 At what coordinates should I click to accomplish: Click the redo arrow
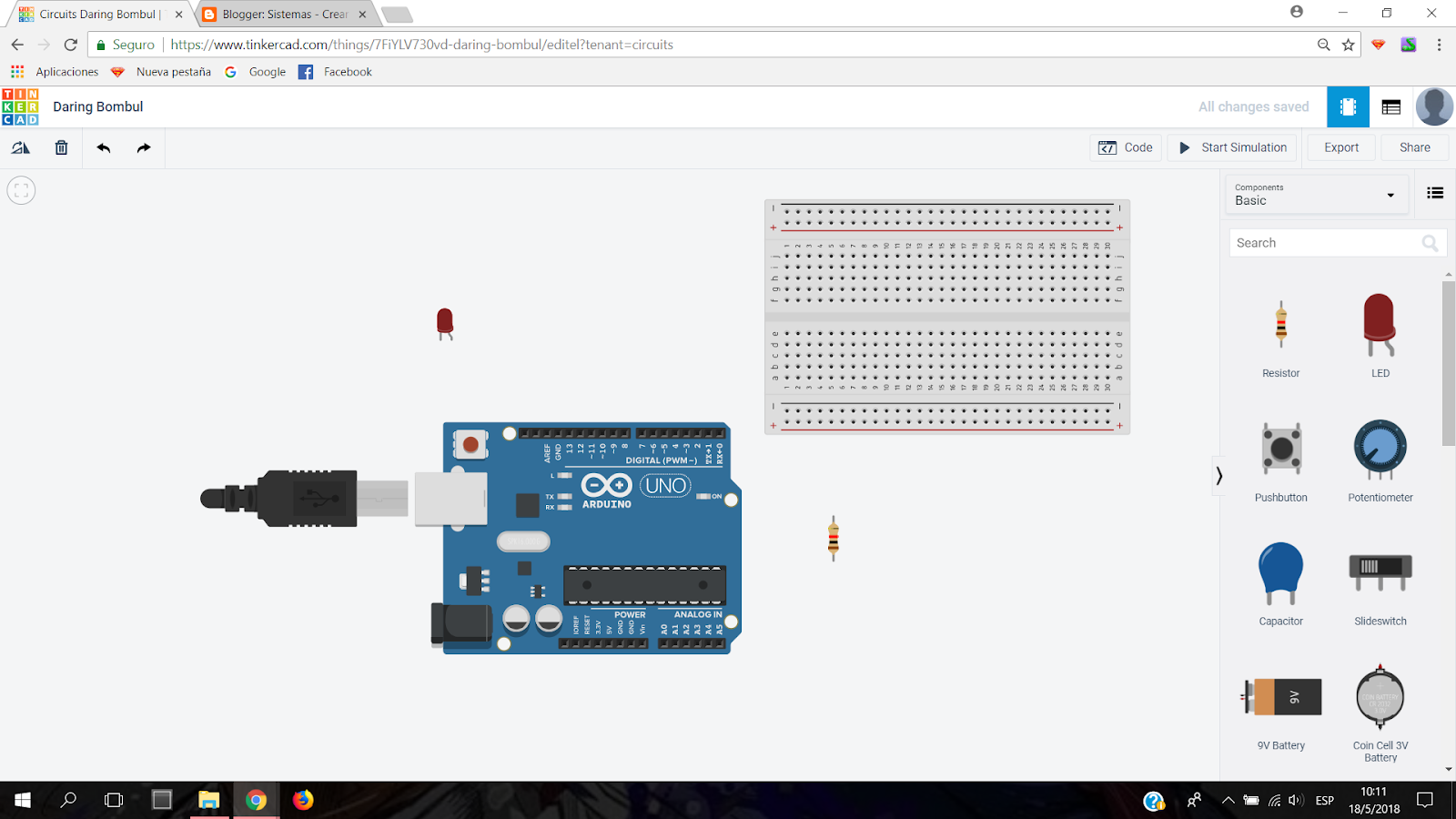143,147
